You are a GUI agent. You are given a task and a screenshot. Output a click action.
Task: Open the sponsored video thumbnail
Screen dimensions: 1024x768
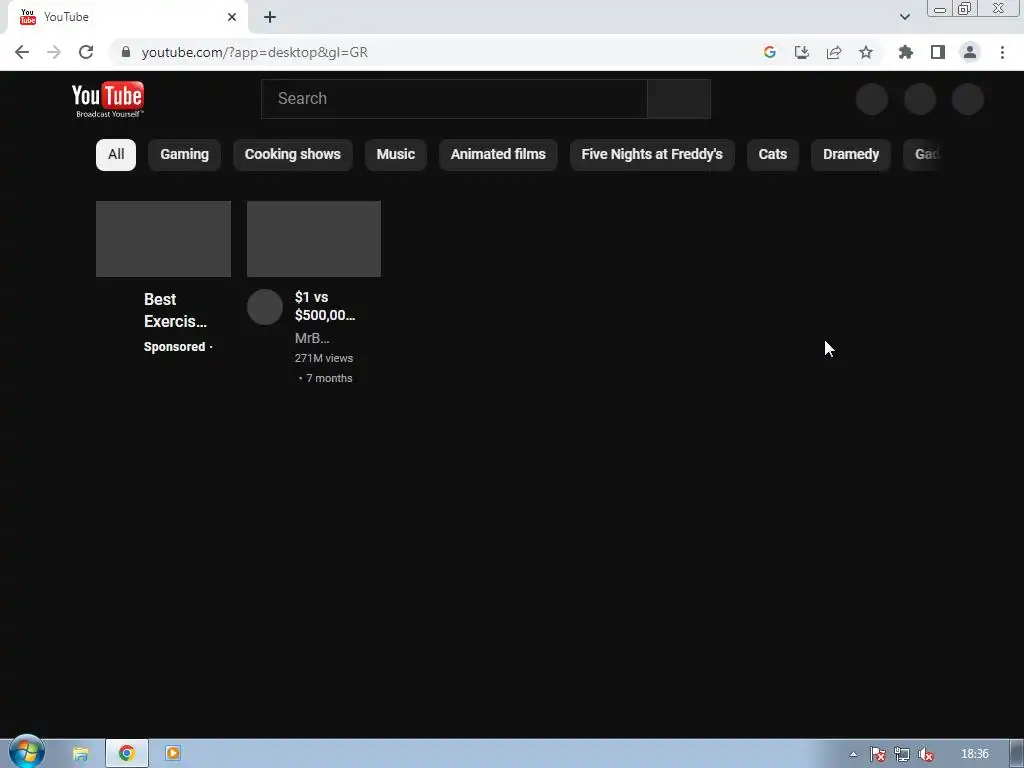point(163,239)
